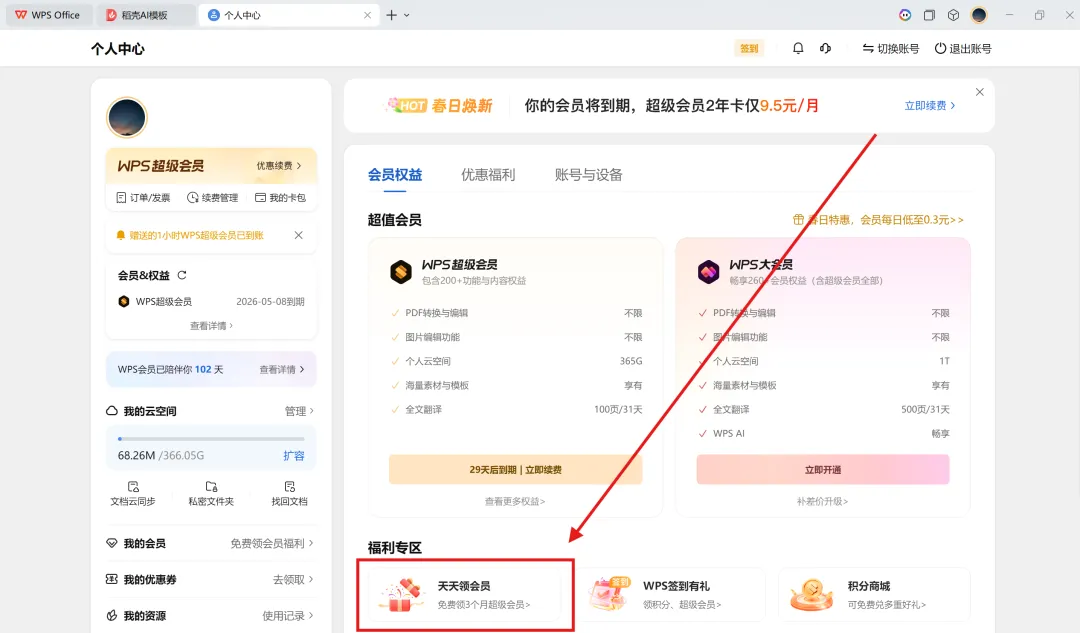Click the cube icon in title bar
Viewport: 1080px width, 633px height.
pyautogui.click(x=953, y=14)
